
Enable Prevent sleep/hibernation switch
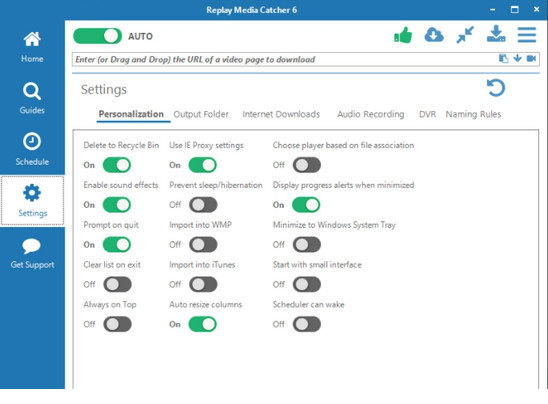(203, 205)
